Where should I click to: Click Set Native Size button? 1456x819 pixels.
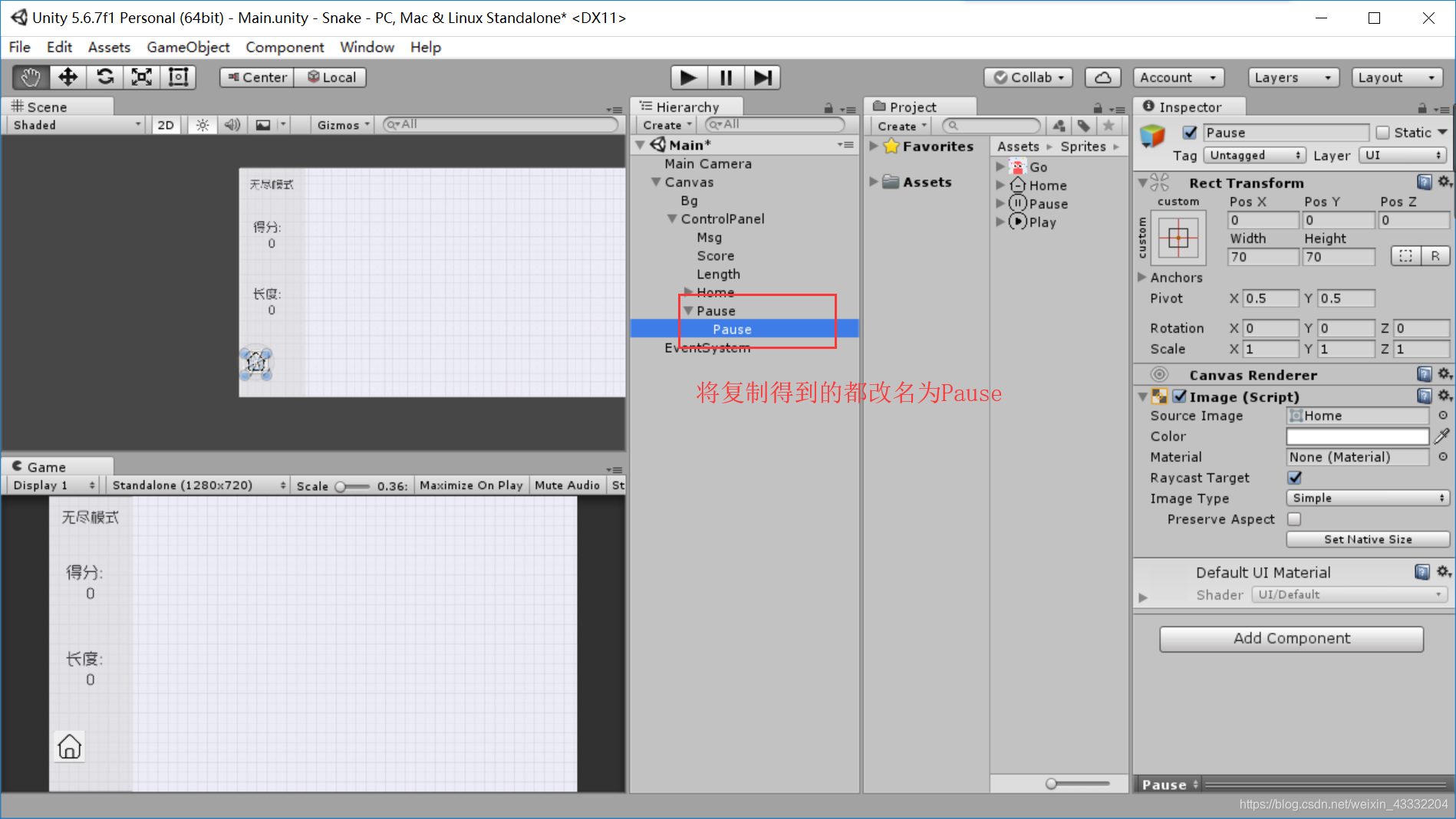pyautogui.click(x=1368, y=540)
